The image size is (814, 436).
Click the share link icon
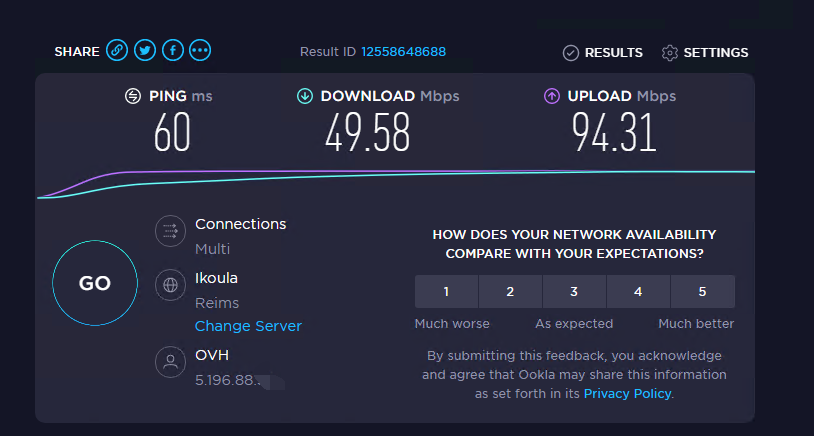117,51
